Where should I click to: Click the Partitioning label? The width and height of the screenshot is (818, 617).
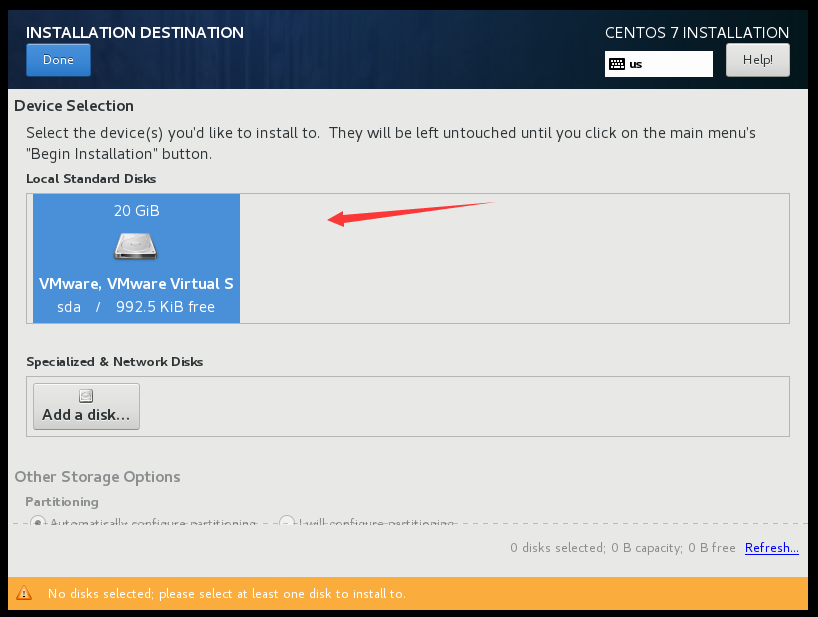point(62,502)
